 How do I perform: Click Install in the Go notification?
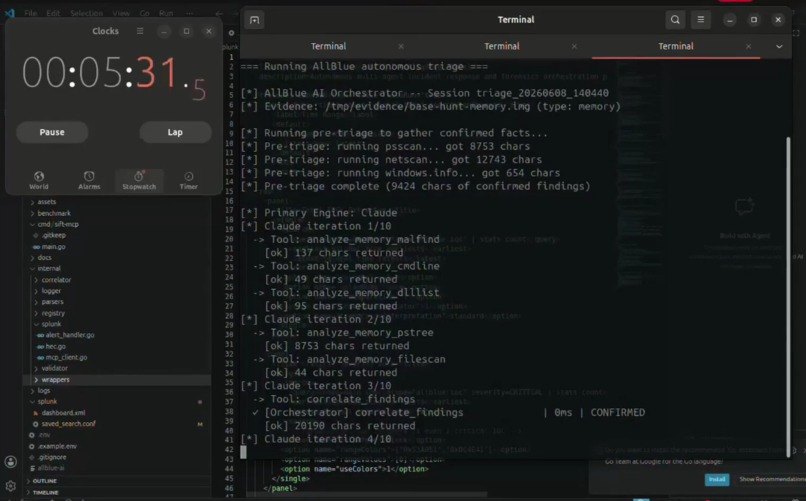click(717, 479)
